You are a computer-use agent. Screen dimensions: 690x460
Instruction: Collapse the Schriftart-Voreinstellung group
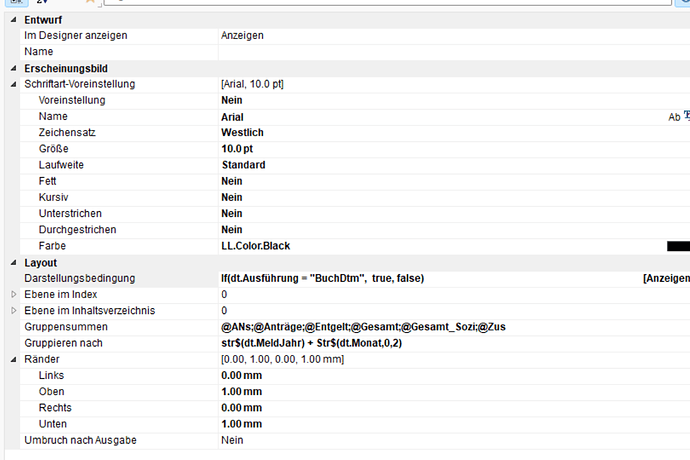[13, 84]
